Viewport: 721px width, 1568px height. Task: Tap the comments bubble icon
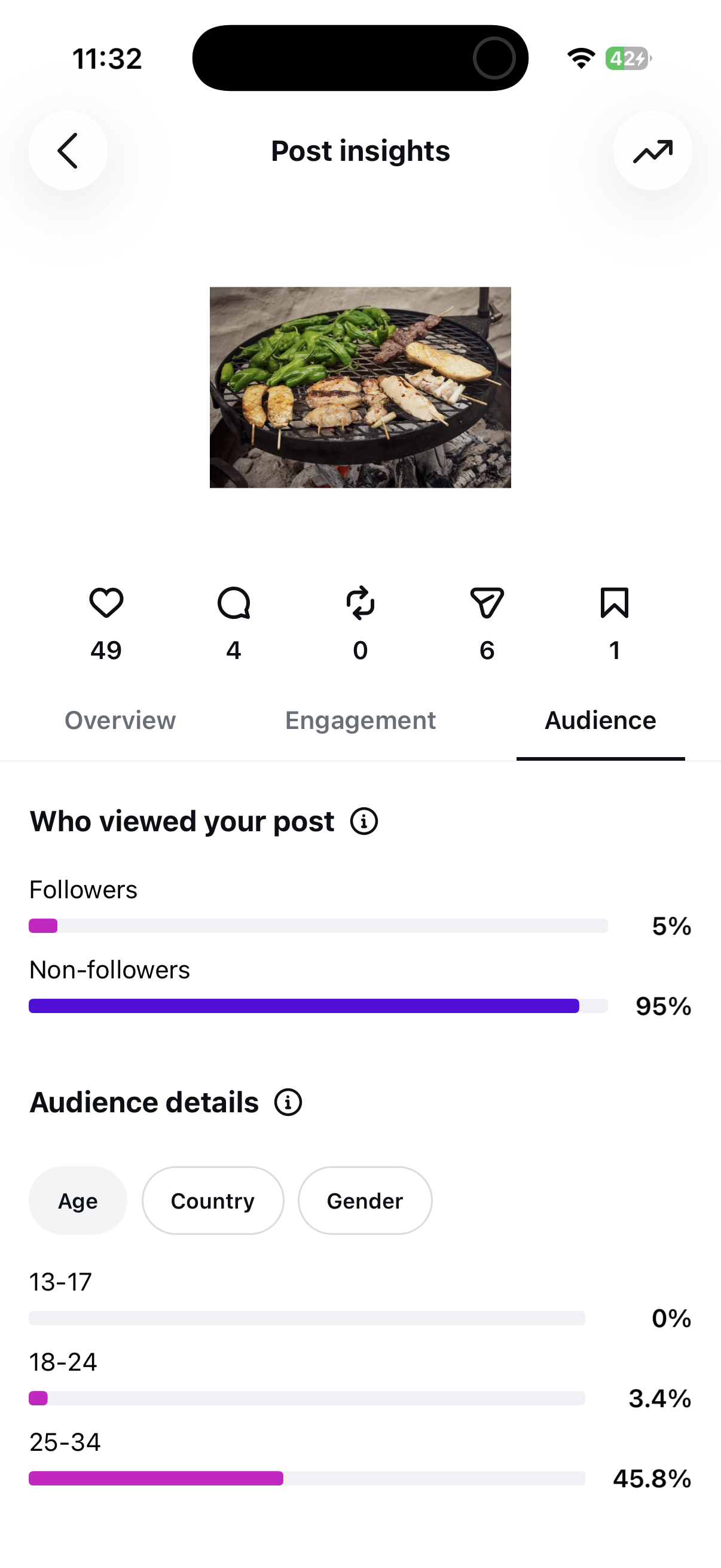tap(234, 603)
